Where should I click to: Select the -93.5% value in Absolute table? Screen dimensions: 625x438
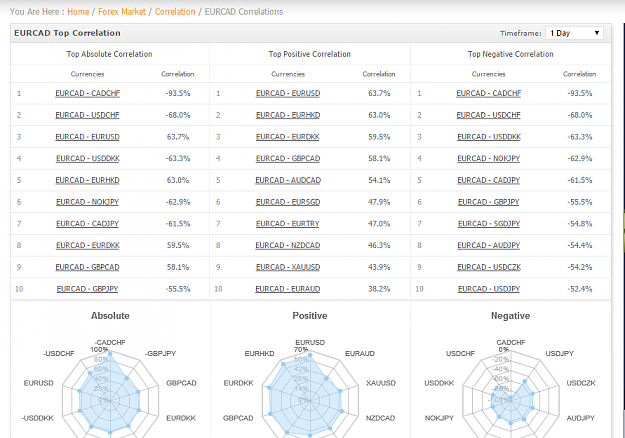(x=178, y=93)
